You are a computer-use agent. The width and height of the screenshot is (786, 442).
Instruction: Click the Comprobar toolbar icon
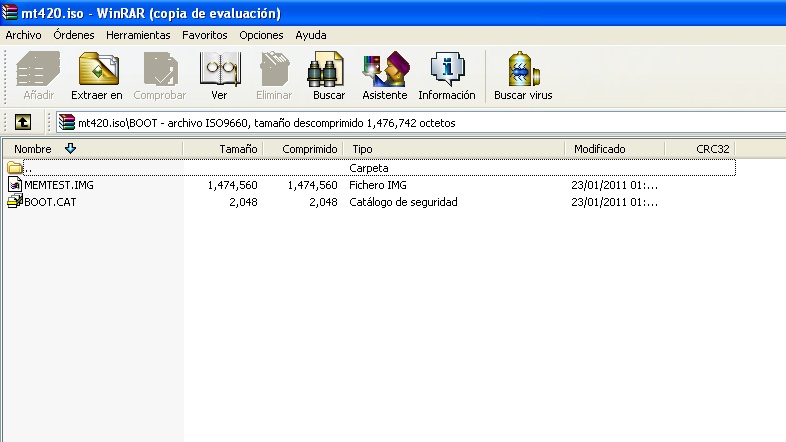tap(160, 75)
